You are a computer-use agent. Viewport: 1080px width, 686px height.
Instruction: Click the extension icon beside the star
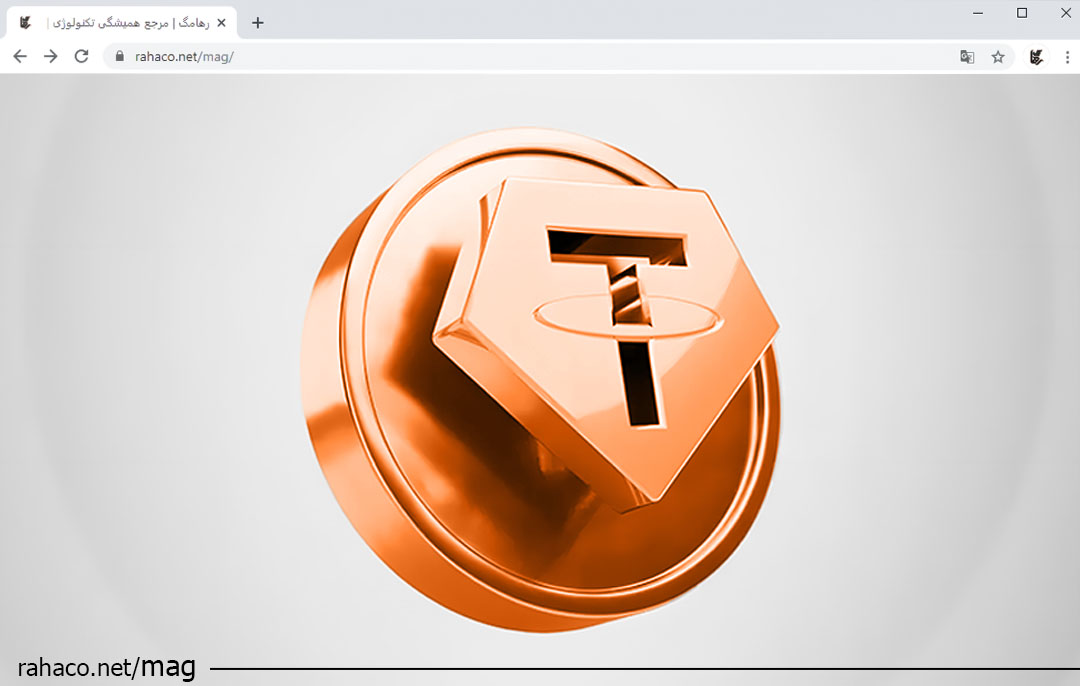pyautogui.click(x=1037, y=57)
